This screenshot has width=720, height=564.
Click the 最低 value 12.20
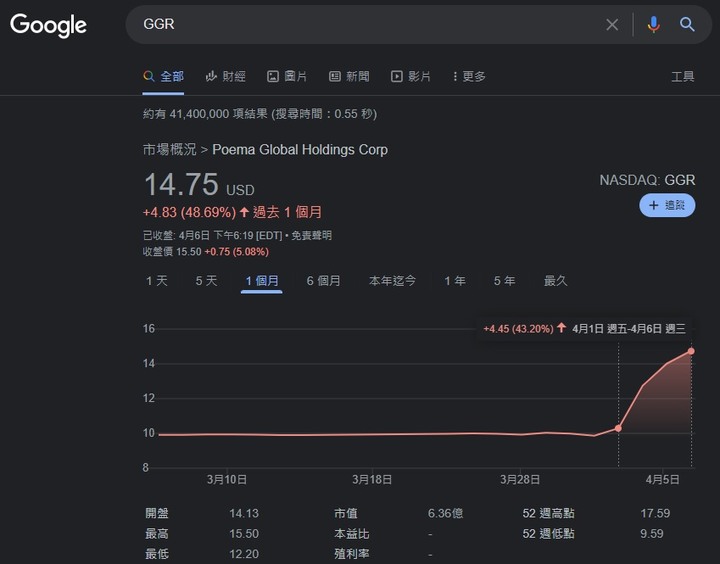tap(244, 554)
